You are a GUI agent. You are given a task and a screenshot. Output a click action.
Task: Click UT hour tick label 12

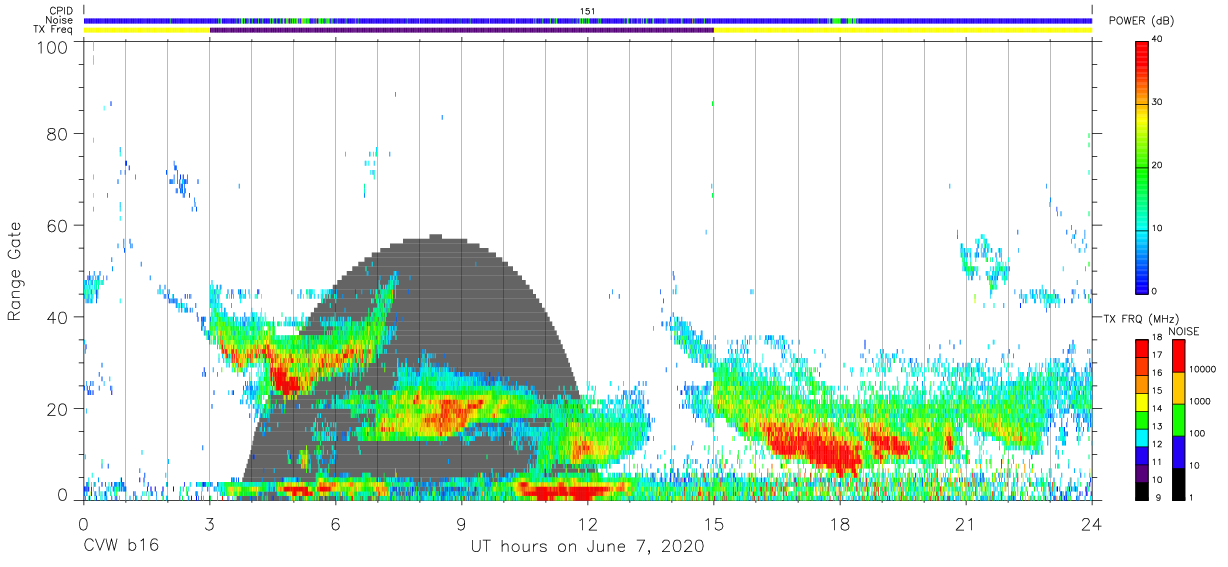[588, 523]
